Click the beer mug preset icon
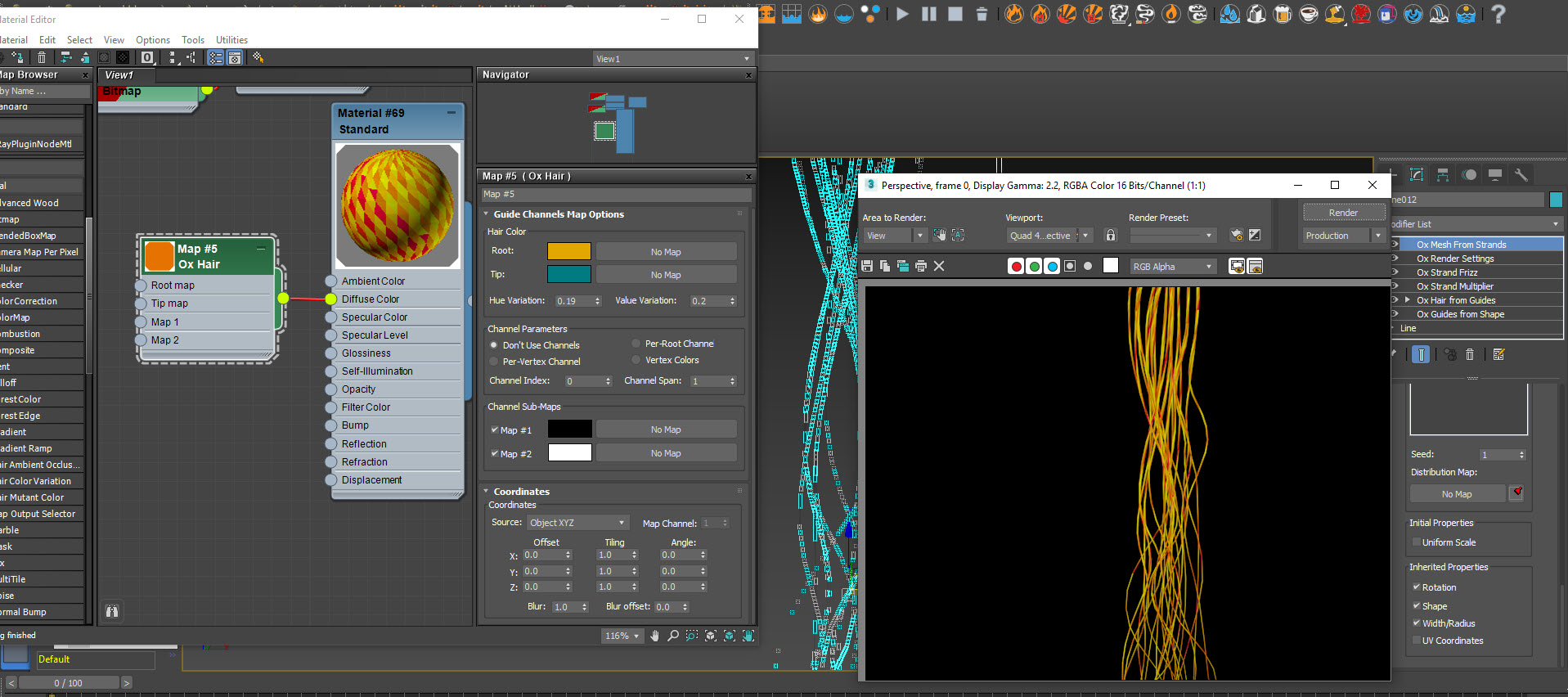Screen dimensions: 1568x697 [1283, 14]
